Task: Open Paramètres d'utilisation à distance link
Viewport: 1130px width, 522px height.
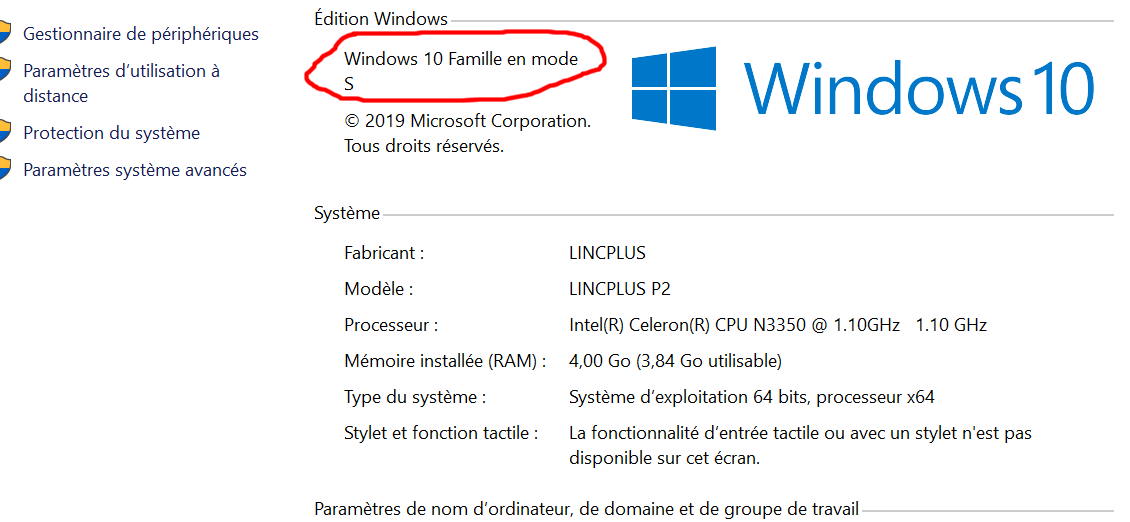Action: click(121, 84)
